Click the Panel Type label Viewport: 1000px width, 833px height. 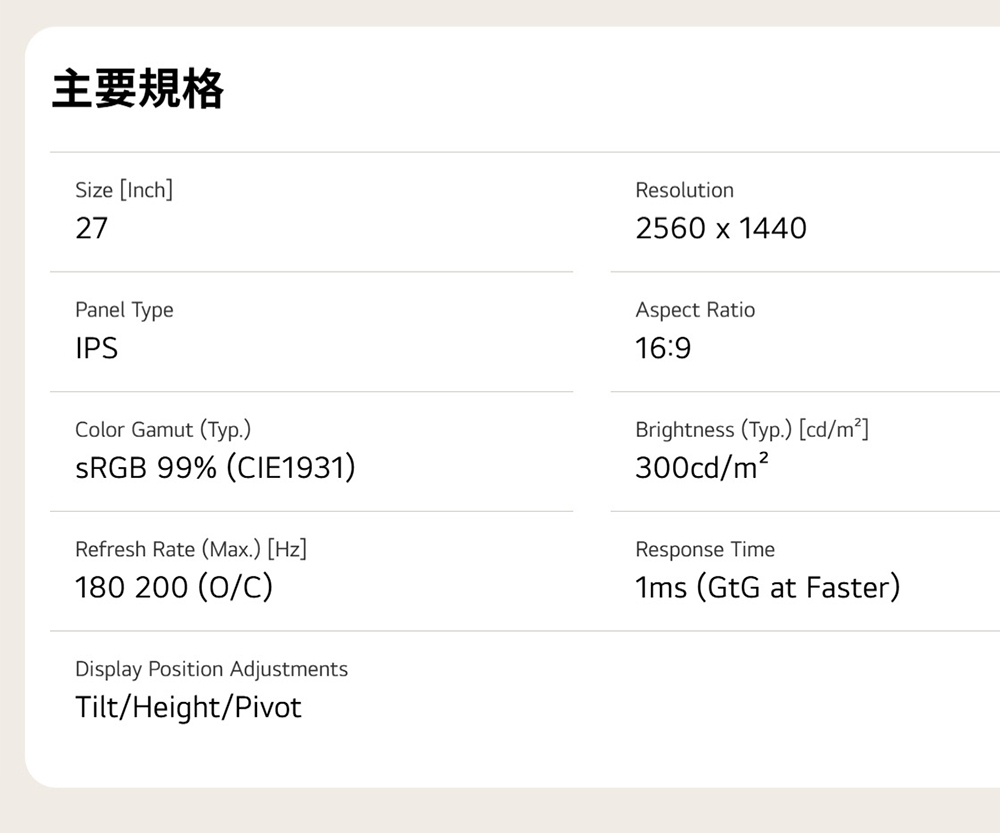point(124,310)
